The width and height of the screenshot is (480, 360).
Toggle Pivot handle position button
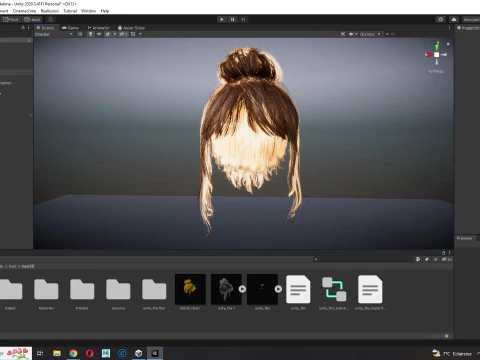click(x=10, y=19)
